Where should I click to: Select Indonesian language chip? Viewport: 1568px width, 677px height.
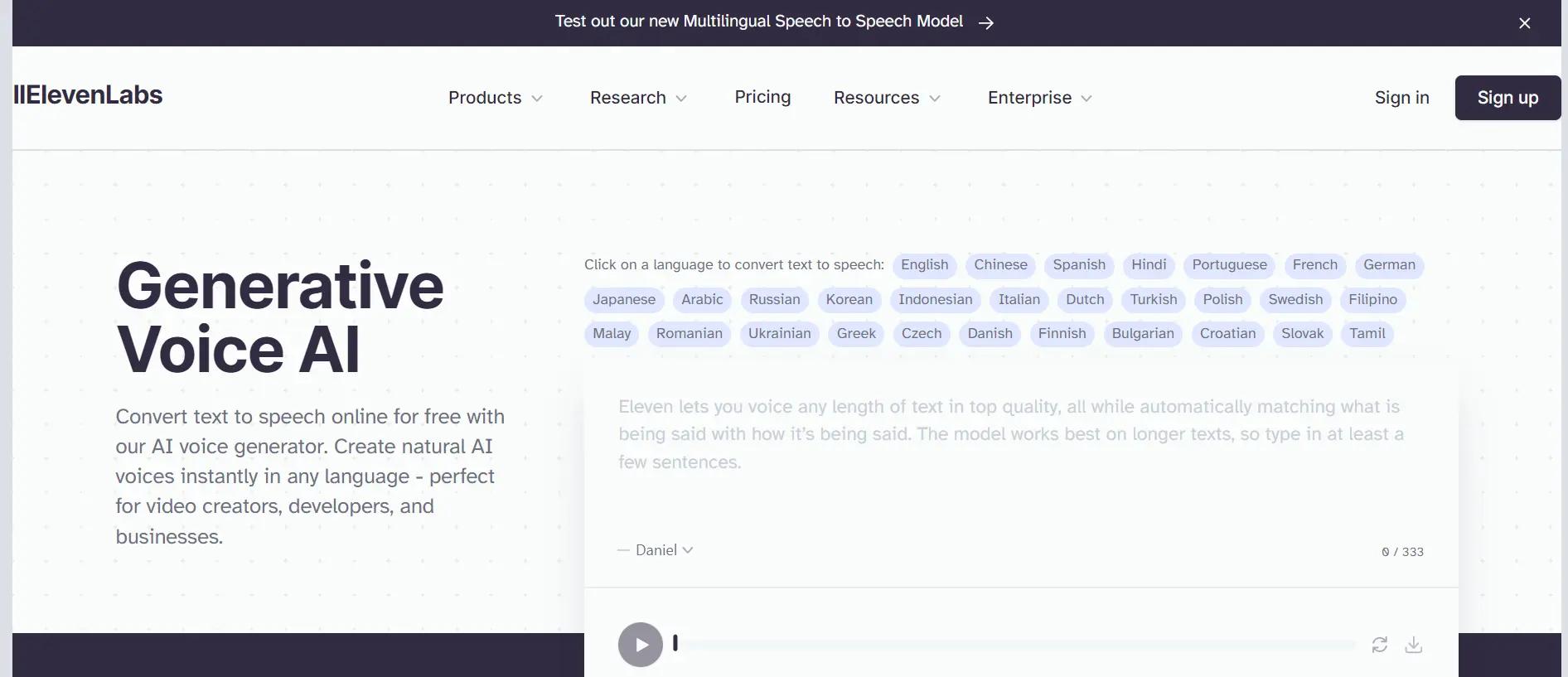coord(935,300)
